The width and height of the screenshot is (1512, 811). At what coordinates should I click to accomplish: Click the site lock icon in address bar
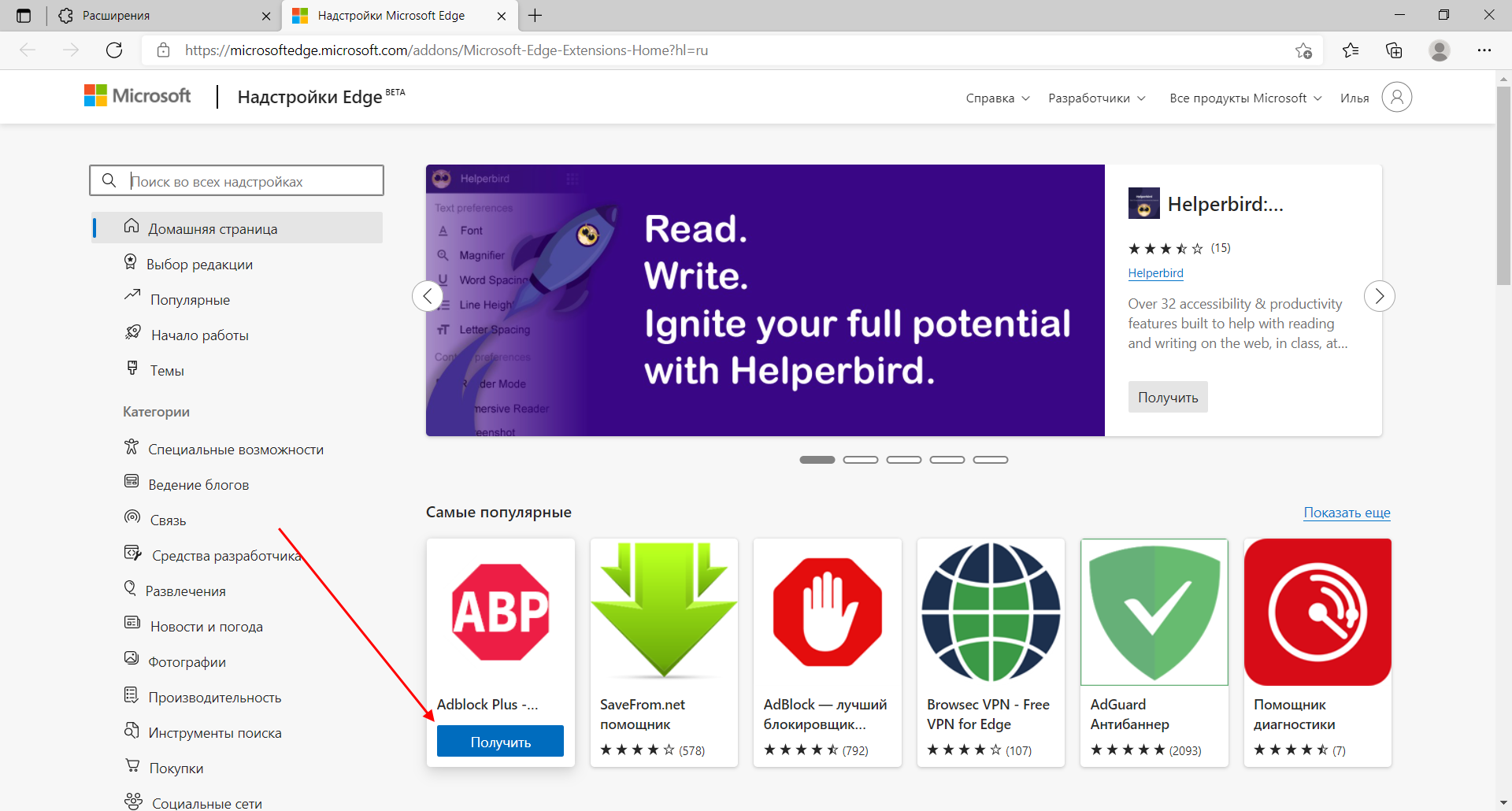coord(164,50)
